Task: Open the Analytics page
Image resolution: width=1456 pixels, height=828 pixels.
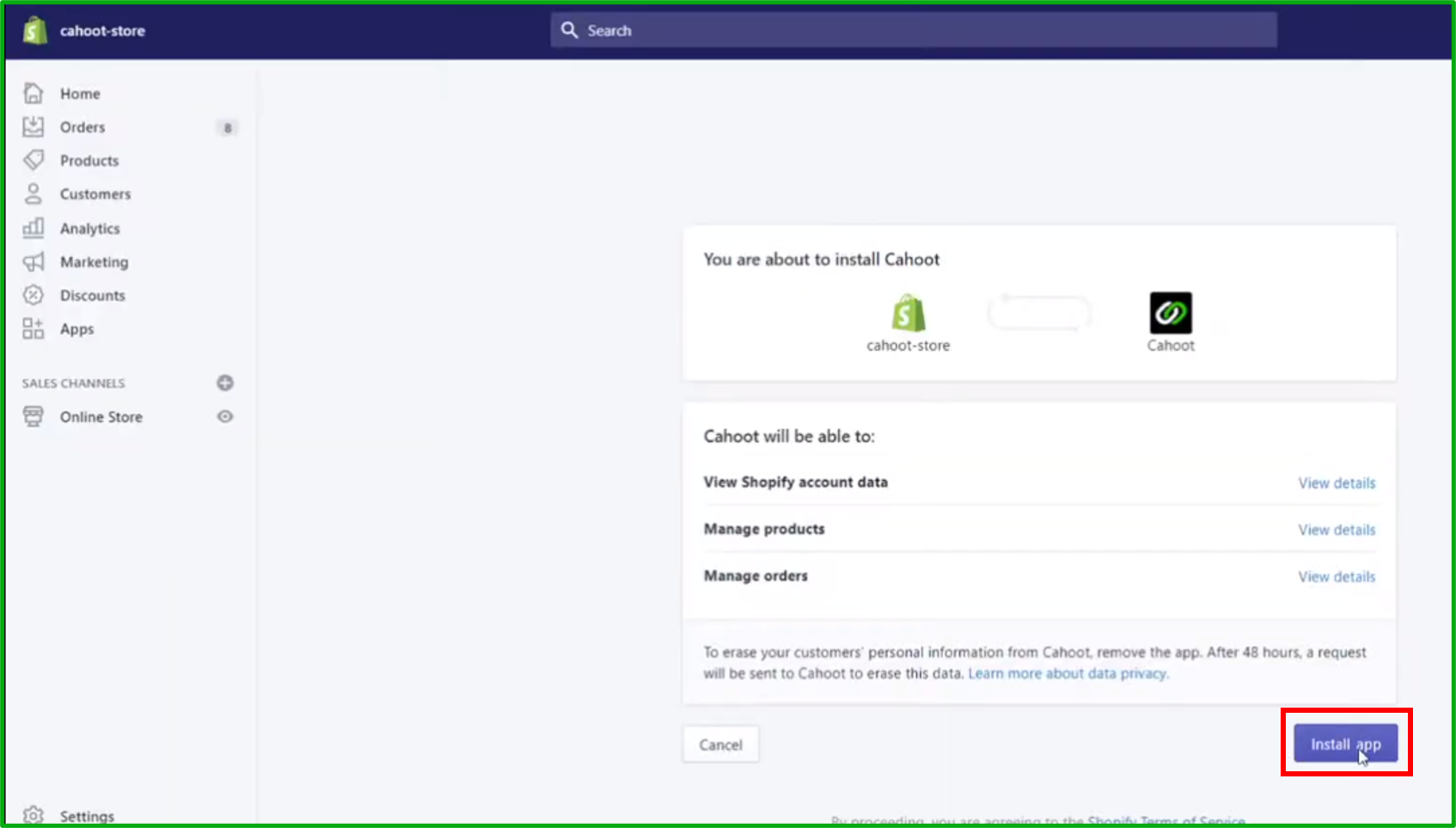Action: pyautogui.click(x=90, y=229)
